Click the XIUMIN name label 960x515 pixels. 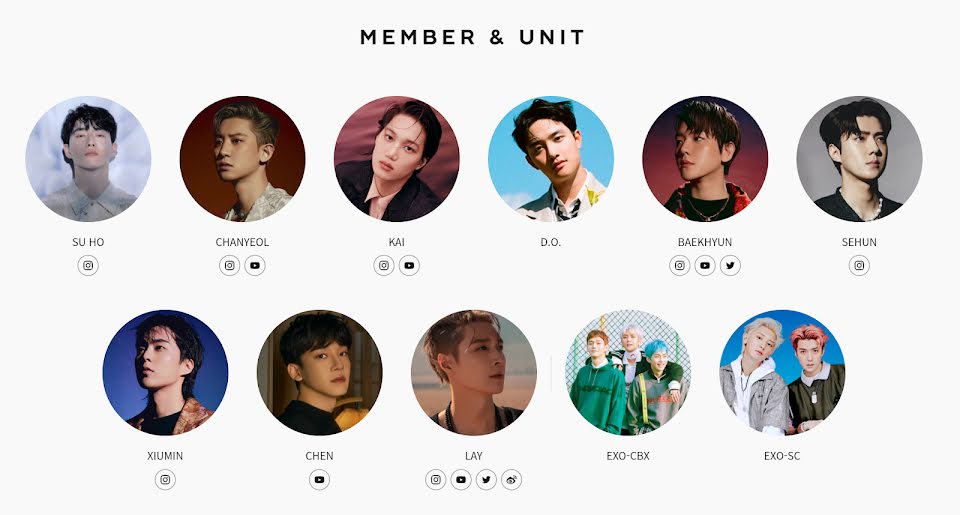[x=165, y=456]
